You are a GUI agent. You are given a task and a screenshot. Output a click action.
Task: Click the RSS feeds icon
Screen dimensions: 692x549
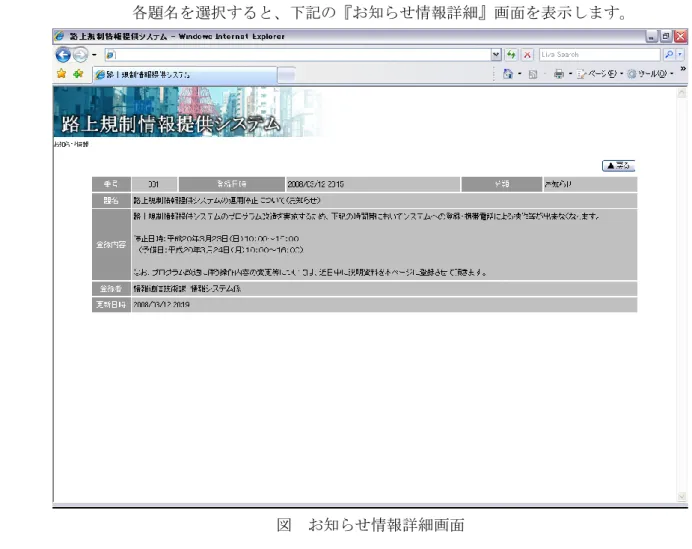point(533,74)
